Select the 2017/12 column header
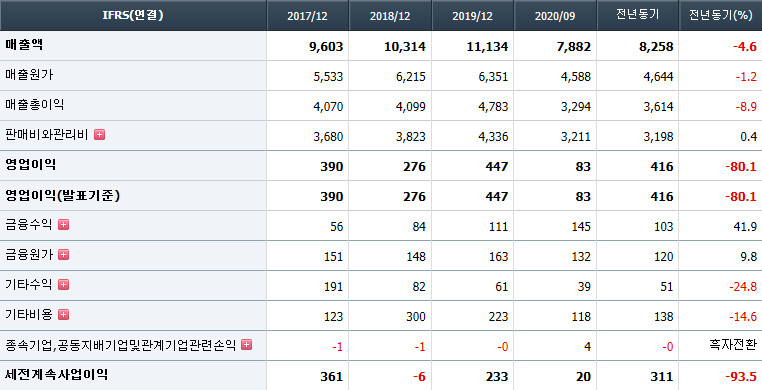 [308, 15]
